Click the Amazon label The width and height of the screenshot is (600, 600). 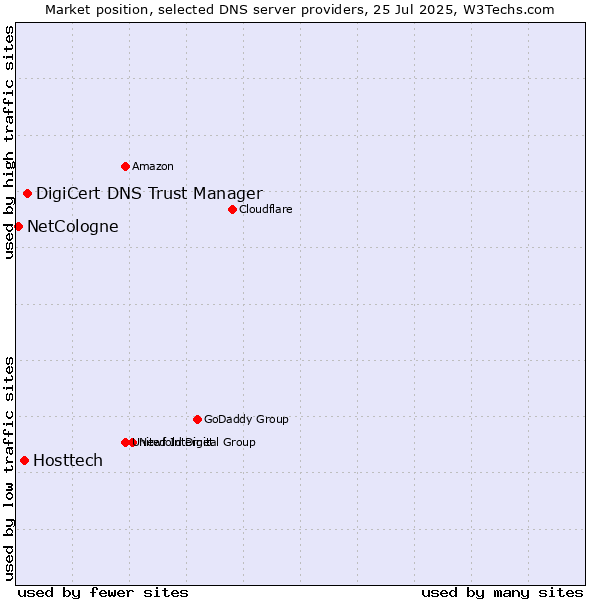pyautogui.click(x=153, y=166)
